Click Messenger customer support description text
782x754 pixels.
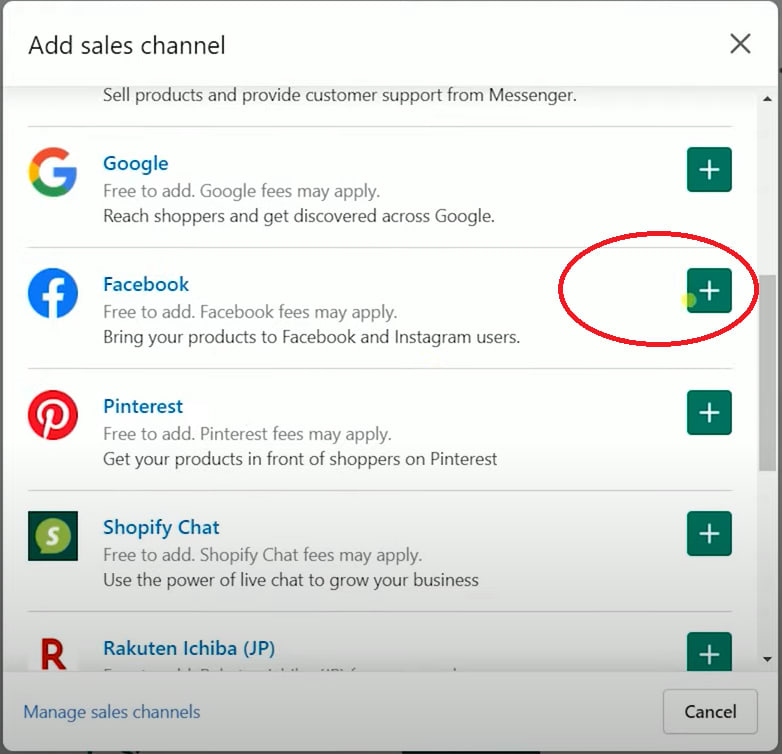pyautogui.click(x=340, y=95)
